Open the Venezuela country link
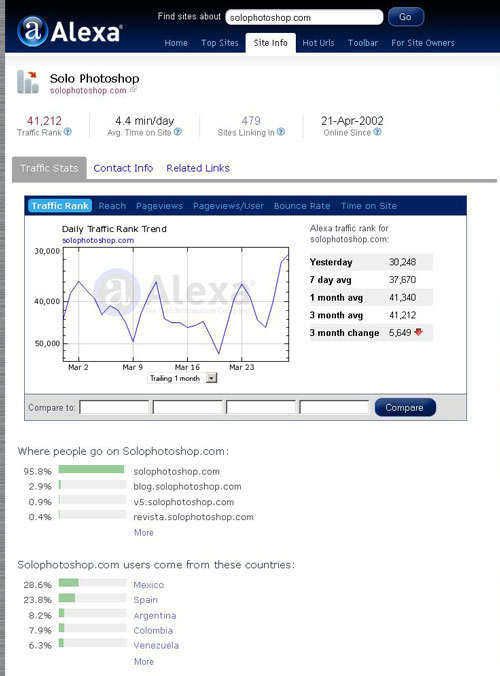 click(x=156, y=645)
